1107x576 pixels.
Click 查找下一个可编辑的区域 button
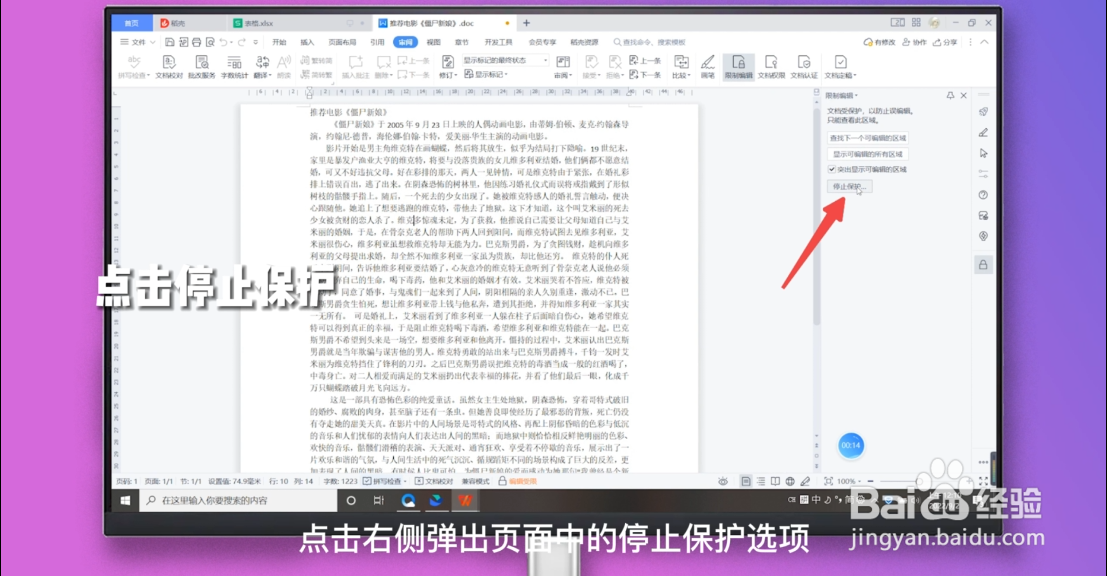[868, 138]
